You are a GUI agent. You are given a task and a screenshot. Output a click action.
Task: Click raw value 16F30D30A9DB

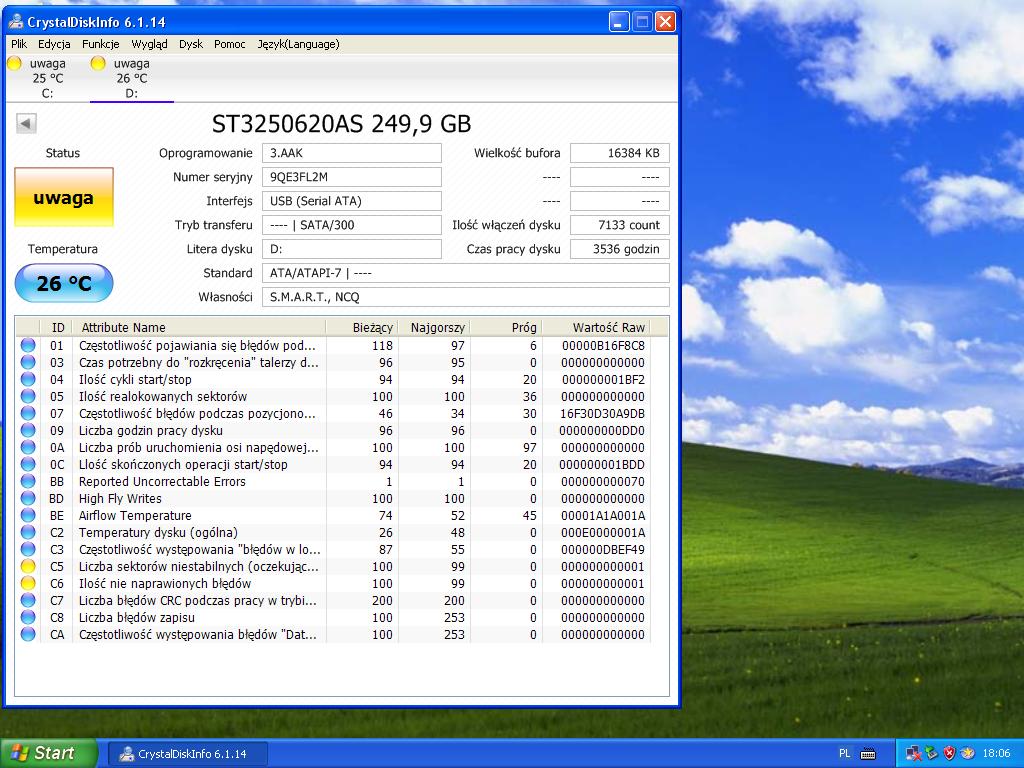click(x=602, y=413)
